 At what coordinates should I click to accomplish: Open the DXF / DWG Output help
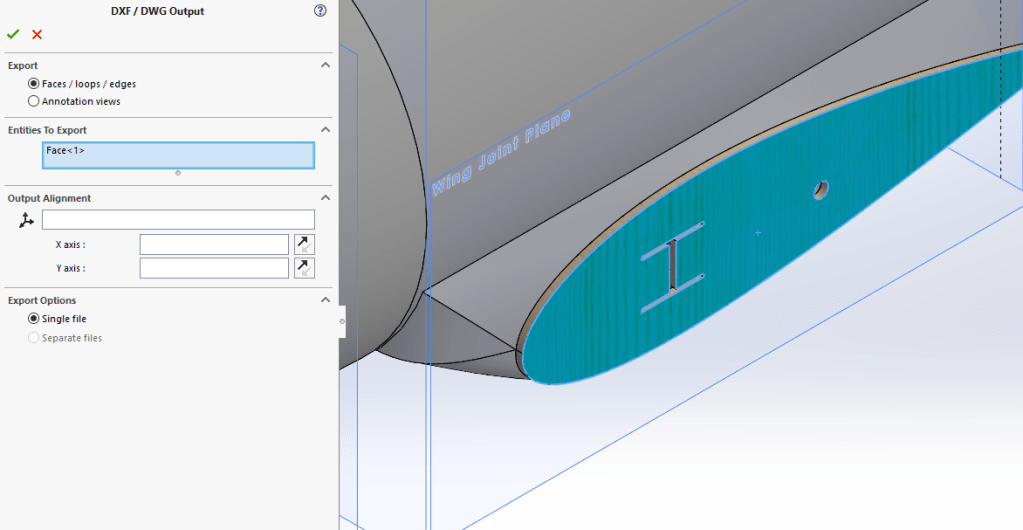point(320,11)
